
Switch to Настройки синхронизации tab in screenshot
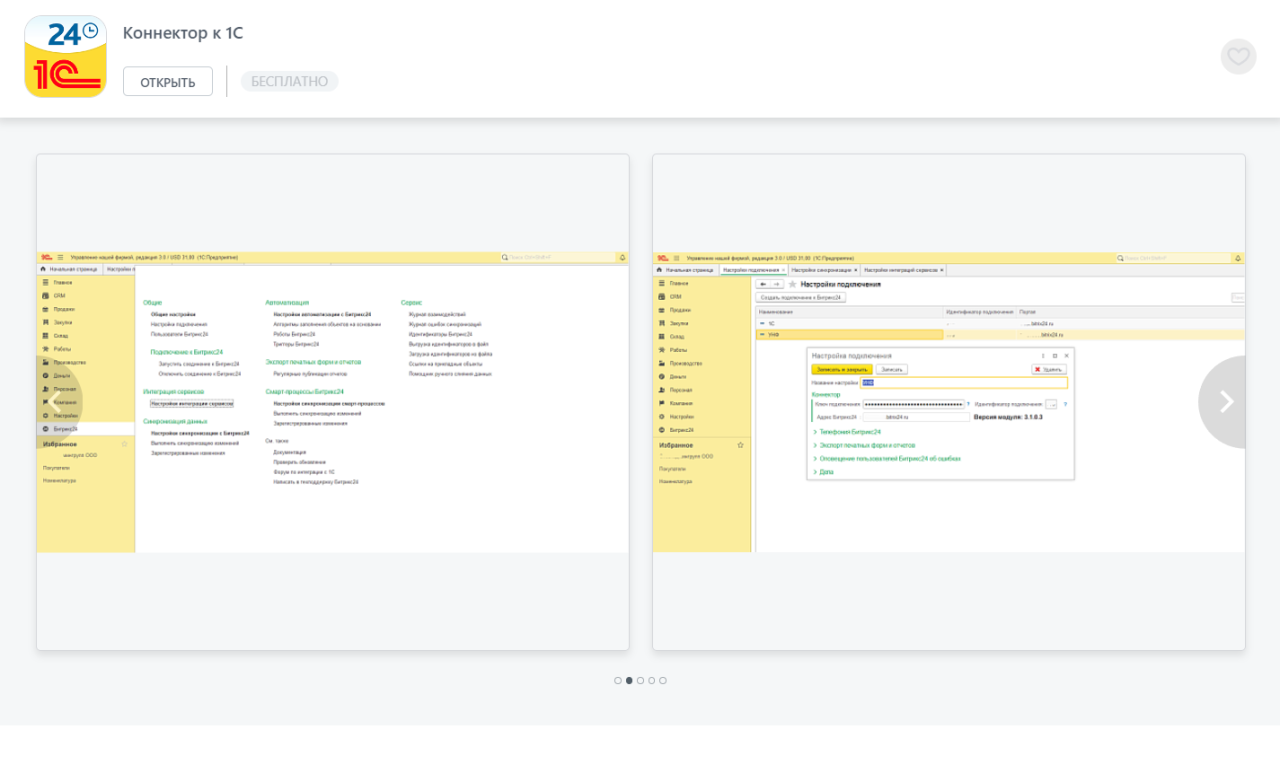(x=824, y=270)
